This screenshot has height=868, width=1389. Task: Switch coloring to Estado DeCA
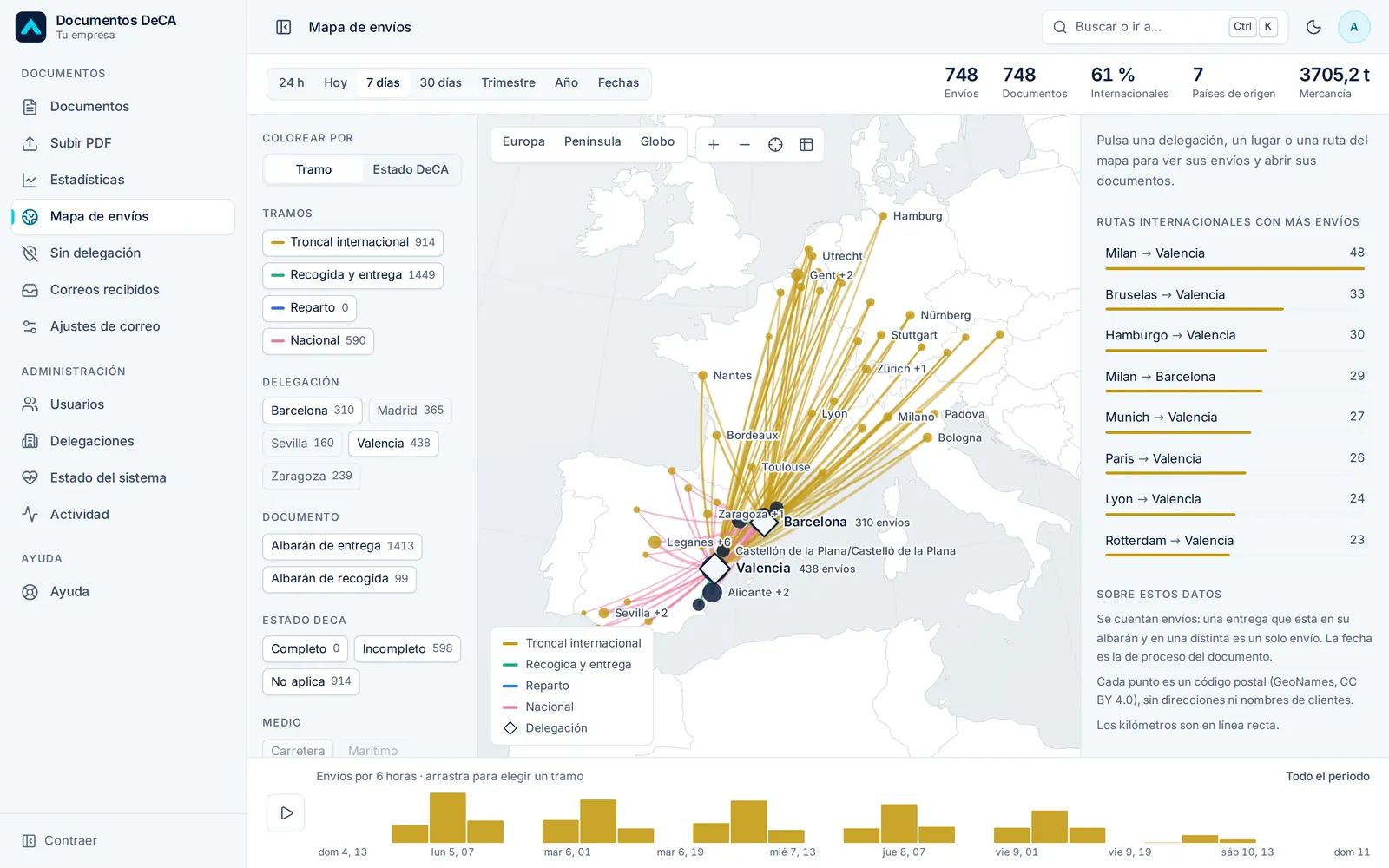coord(411,169)
